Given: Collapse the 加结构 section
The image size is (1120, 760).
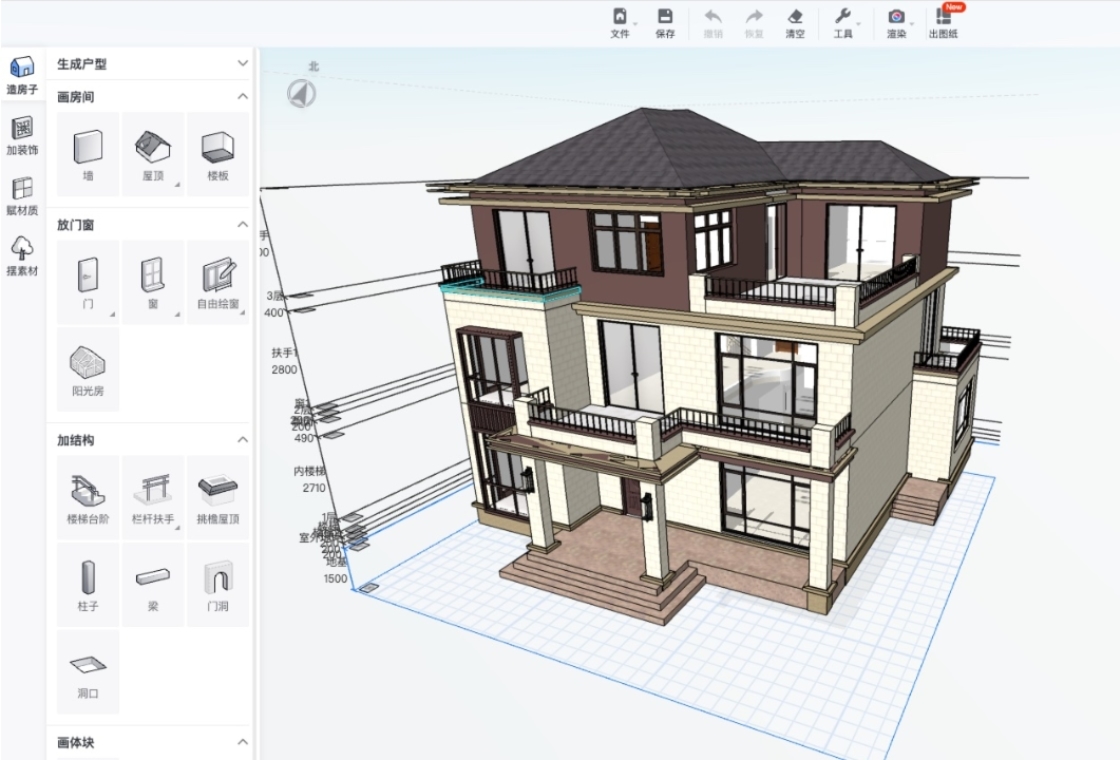Looking at the screenshot, I should 242,440.
